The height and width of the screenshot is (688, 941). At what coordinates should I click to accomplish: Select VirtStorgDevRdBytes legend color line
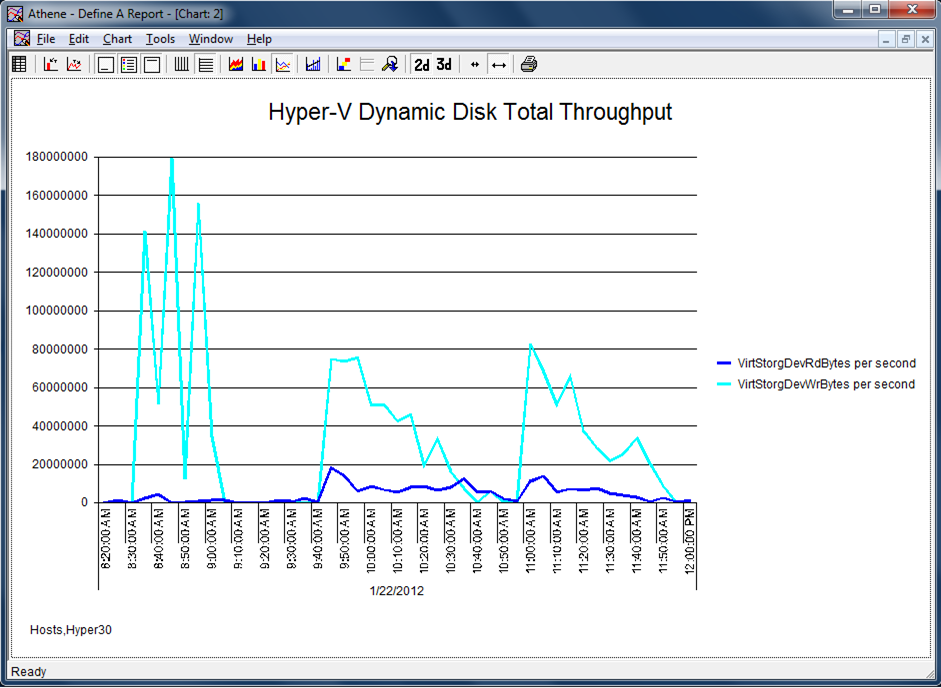(x=724, y=363)
